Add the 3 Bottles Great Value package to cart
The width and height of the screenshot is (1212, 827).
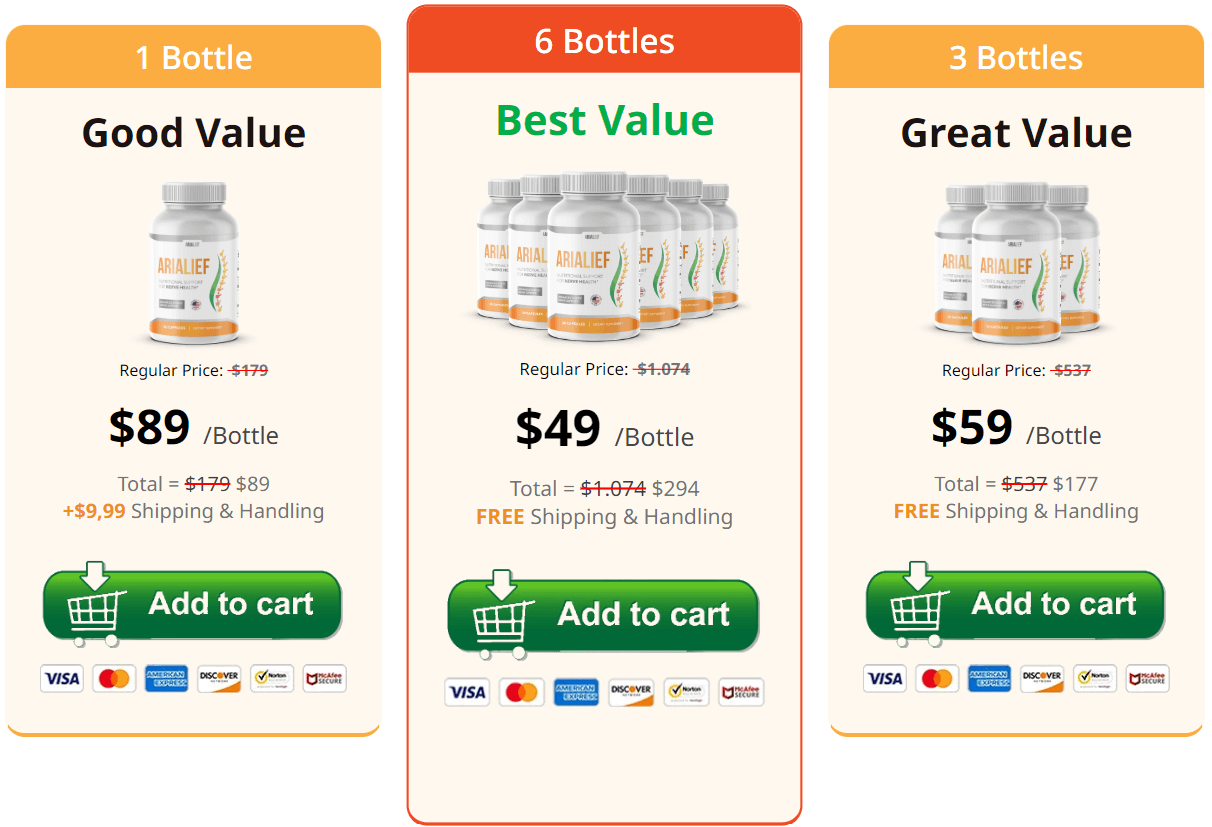[1014, 604]
